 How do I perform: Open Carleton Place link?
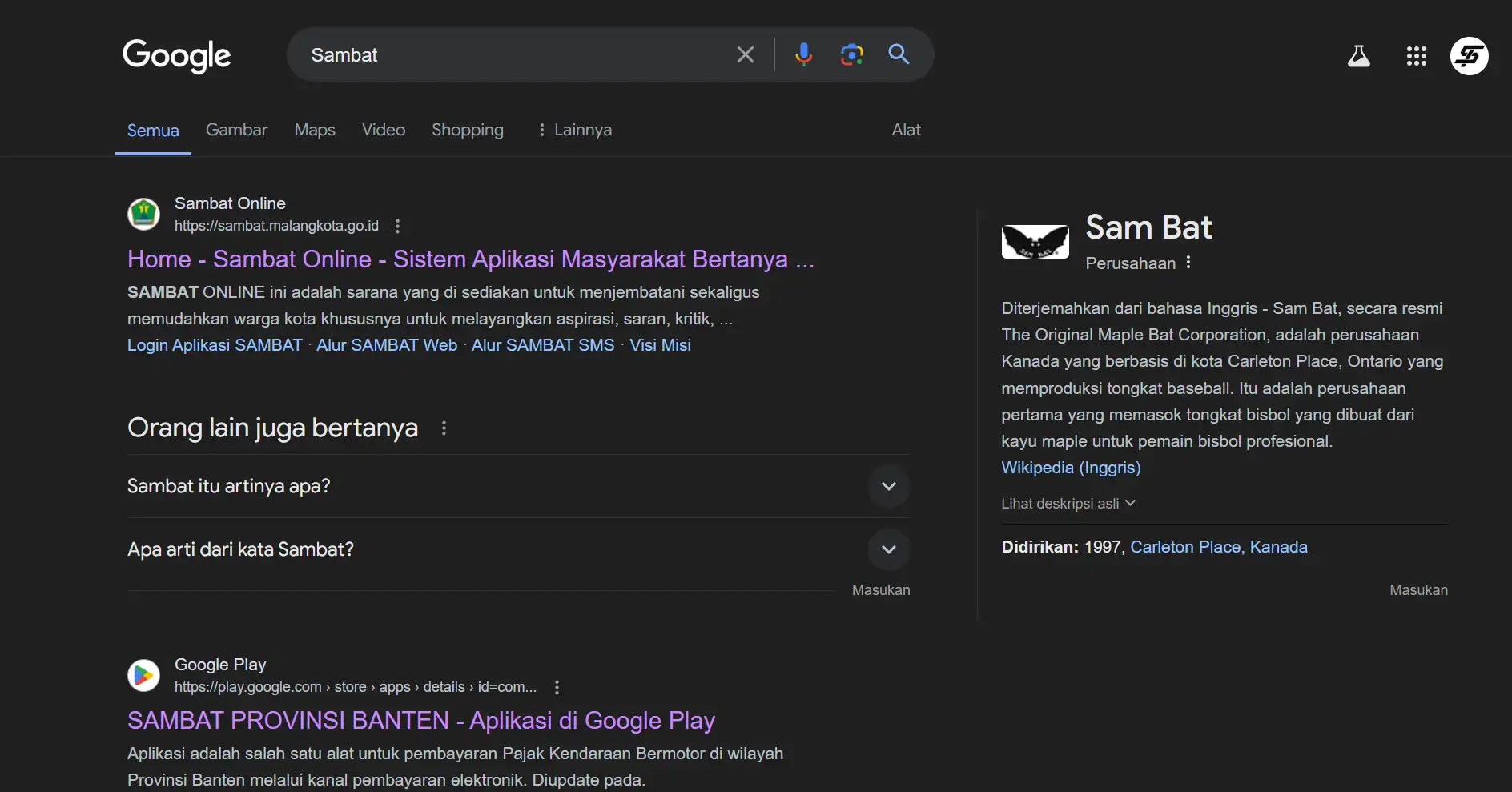point(1185,547)
